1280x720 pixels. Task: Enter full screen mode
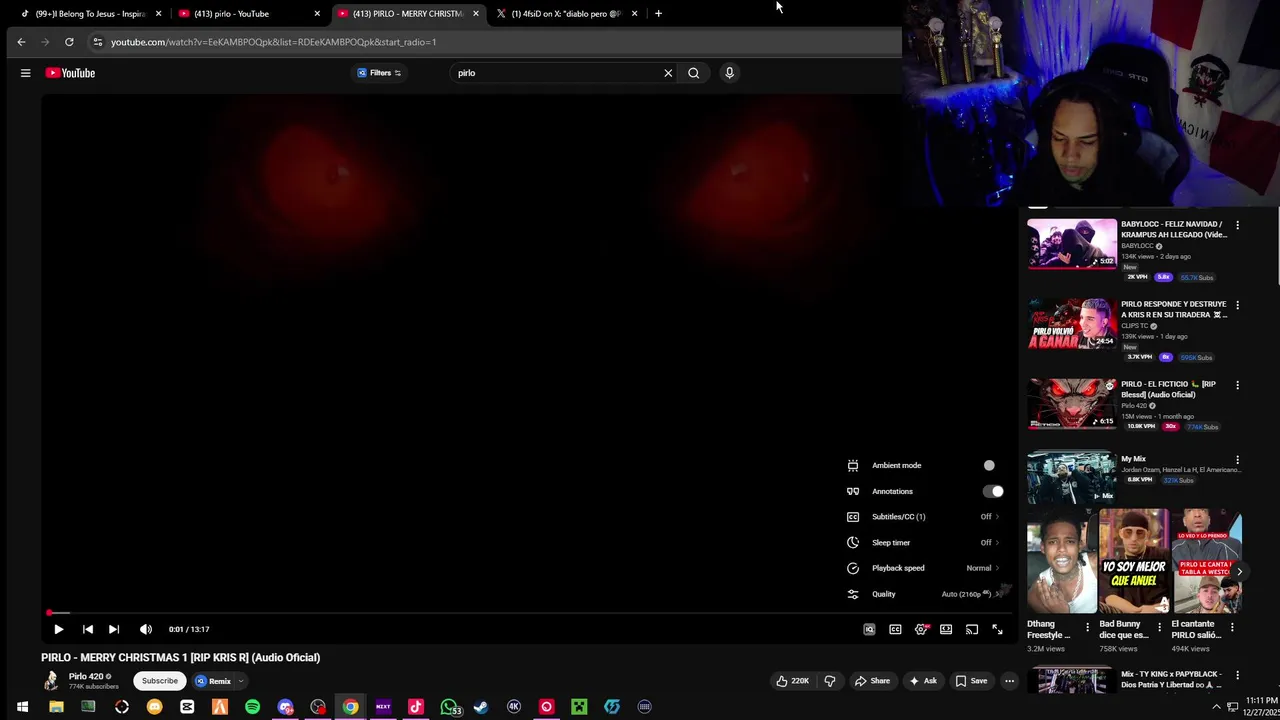coord(997,629)
